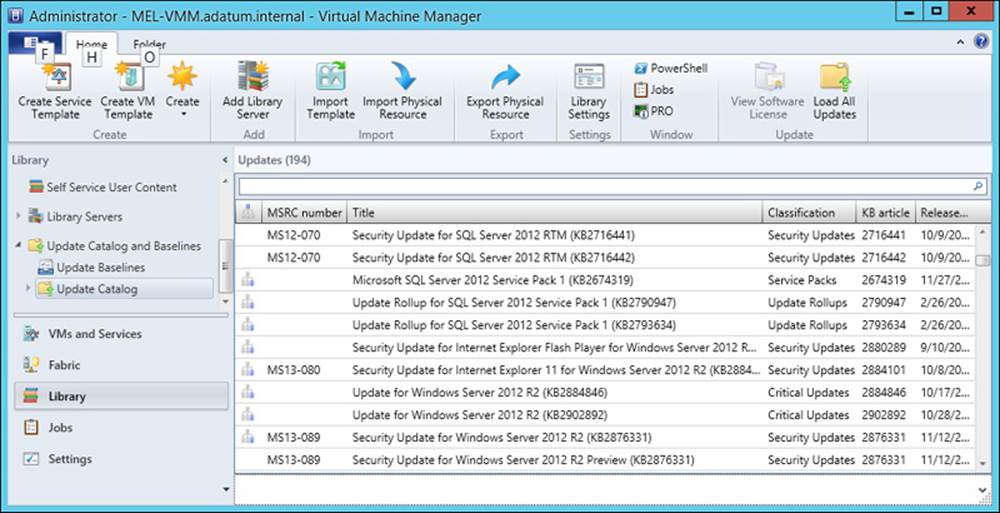Click the updates list scroll up arrow
The width and height of the screenshot is (1000, 513).
pos(983,231)
